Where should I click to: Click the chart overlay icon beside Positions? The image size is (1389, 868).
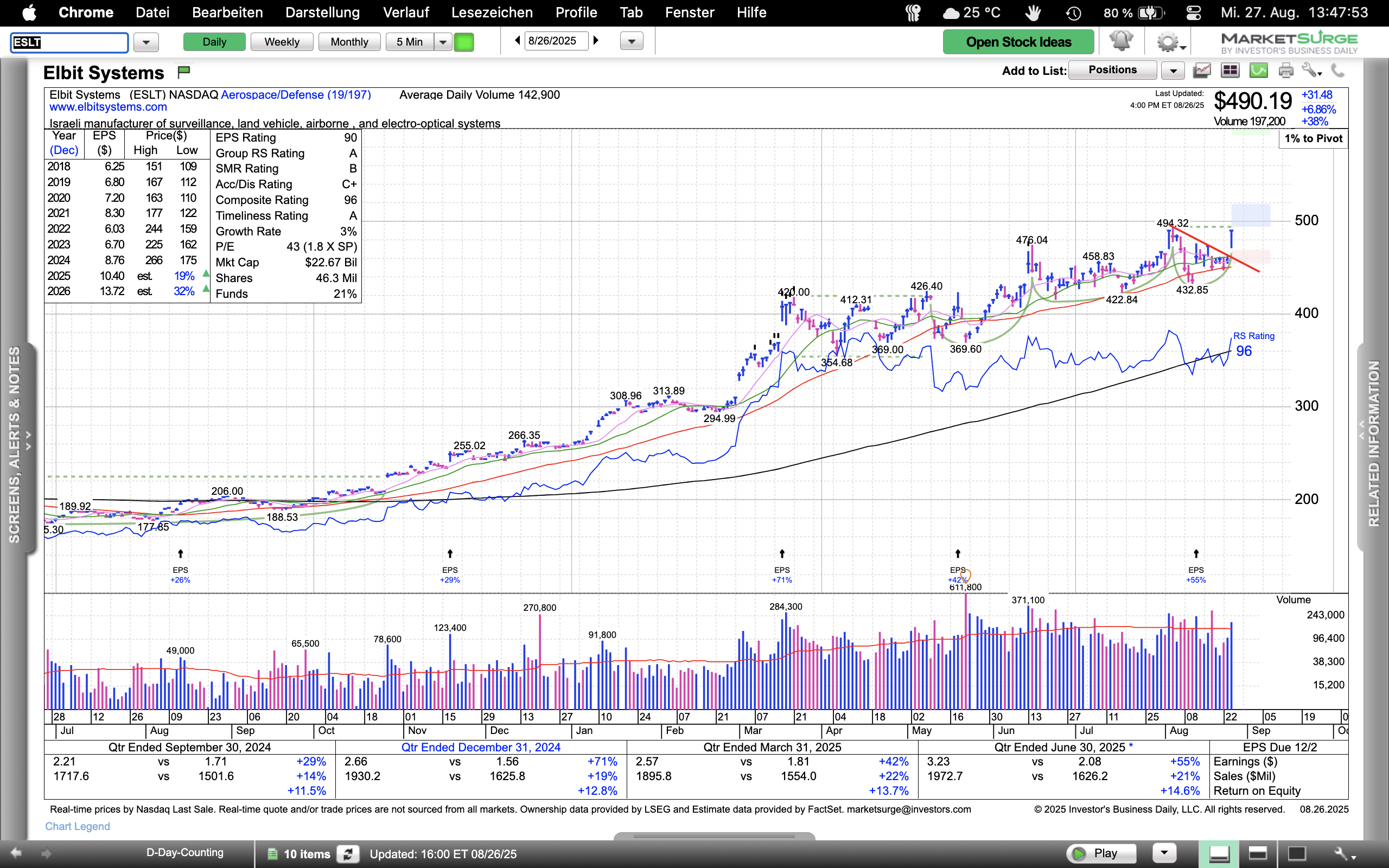click(x=1201, y=71)
